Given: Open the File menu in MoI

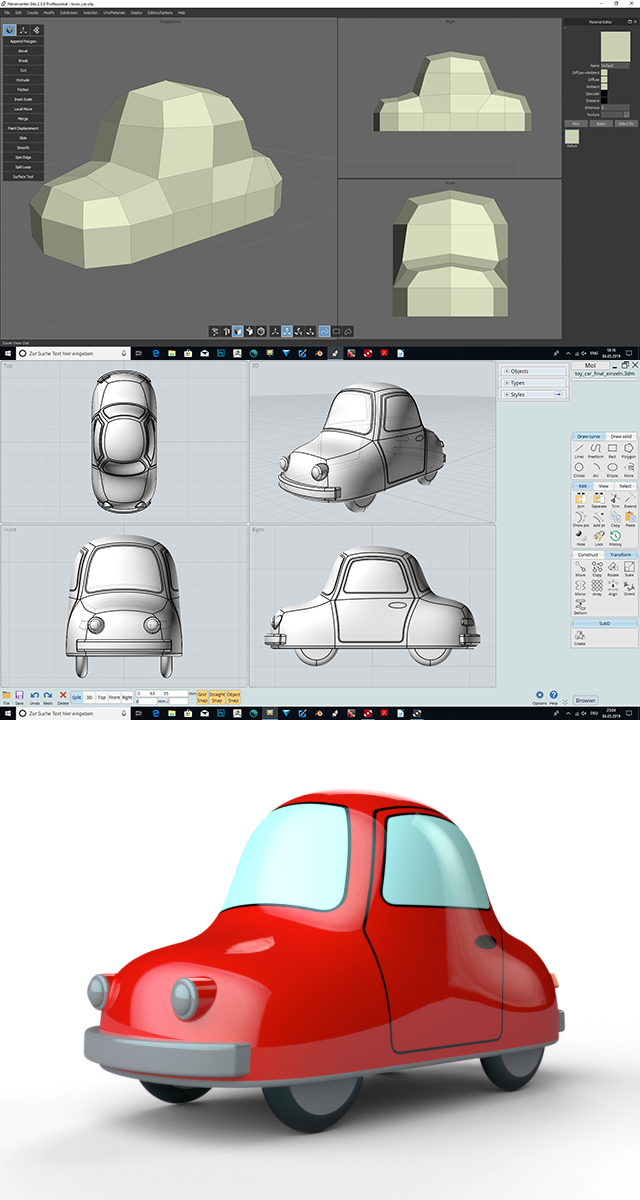Looking at the screenshot, I should [6, 697].
